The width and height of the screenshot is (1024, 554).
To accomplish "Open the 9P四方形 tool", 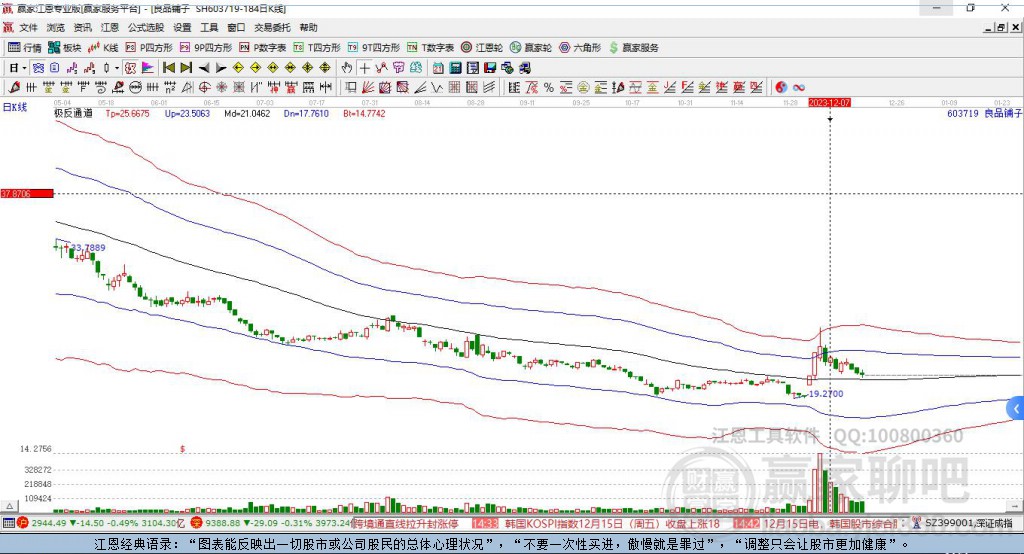I will 206,48.
